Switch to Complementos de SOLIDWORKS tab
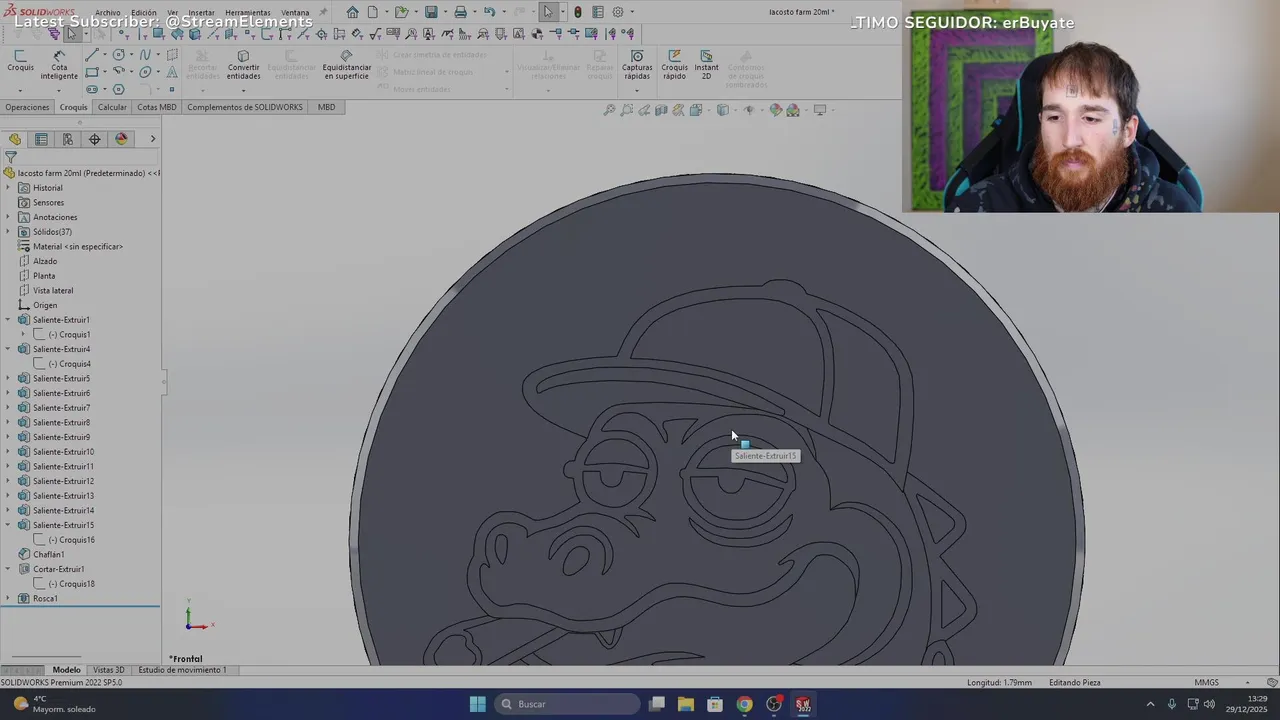 (x=245, y=107)
